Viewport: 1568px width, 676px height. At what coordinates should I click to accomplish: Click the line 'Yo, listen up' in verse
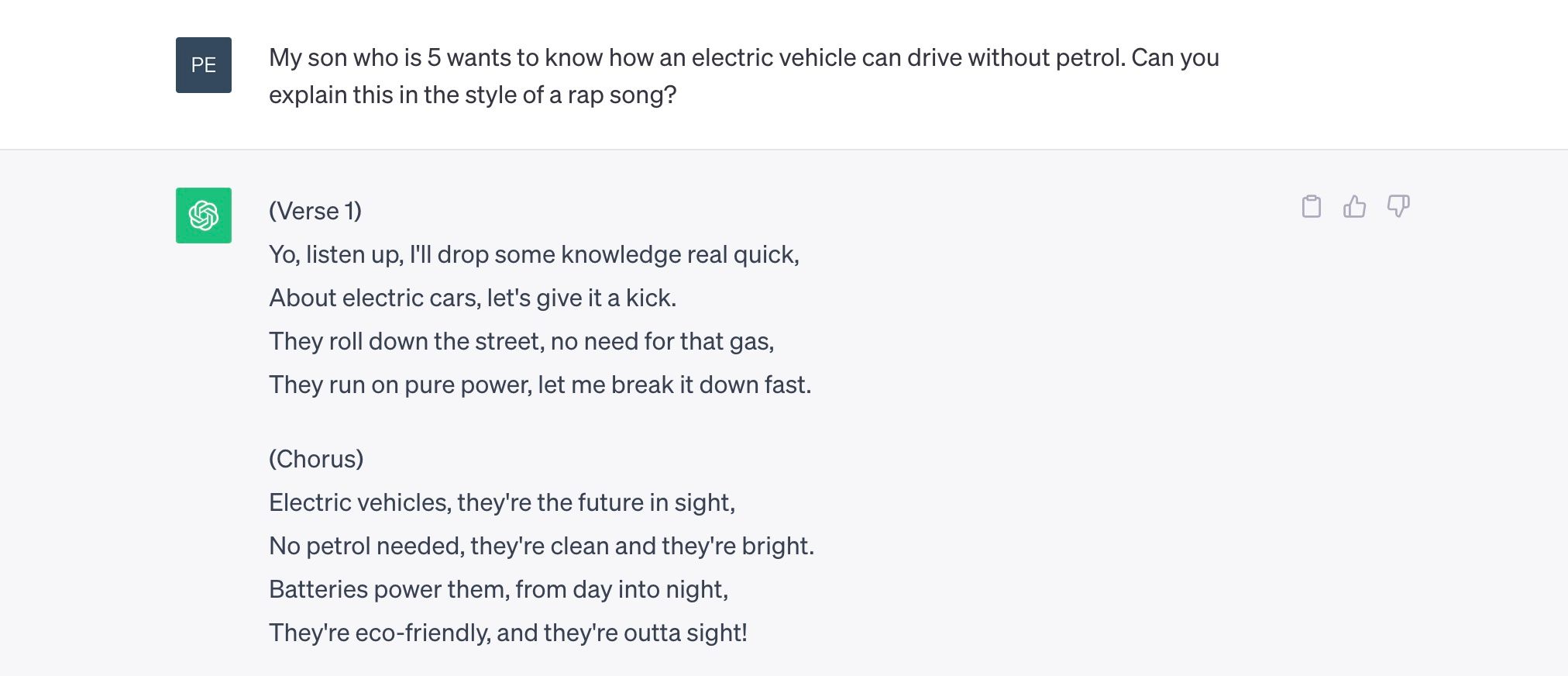(533, 253)
